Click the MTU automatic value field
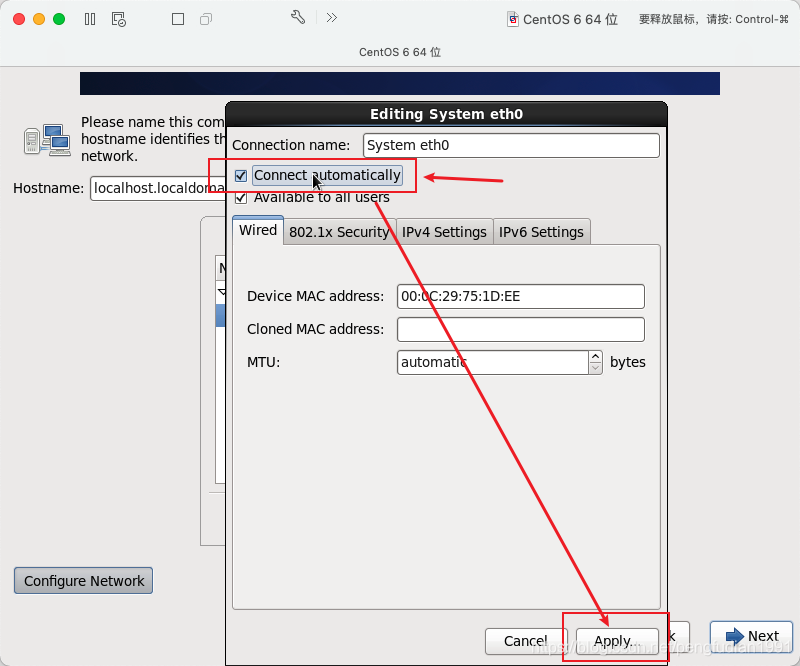The height and width of the screenshot is (666, 800). coord(492,362)
